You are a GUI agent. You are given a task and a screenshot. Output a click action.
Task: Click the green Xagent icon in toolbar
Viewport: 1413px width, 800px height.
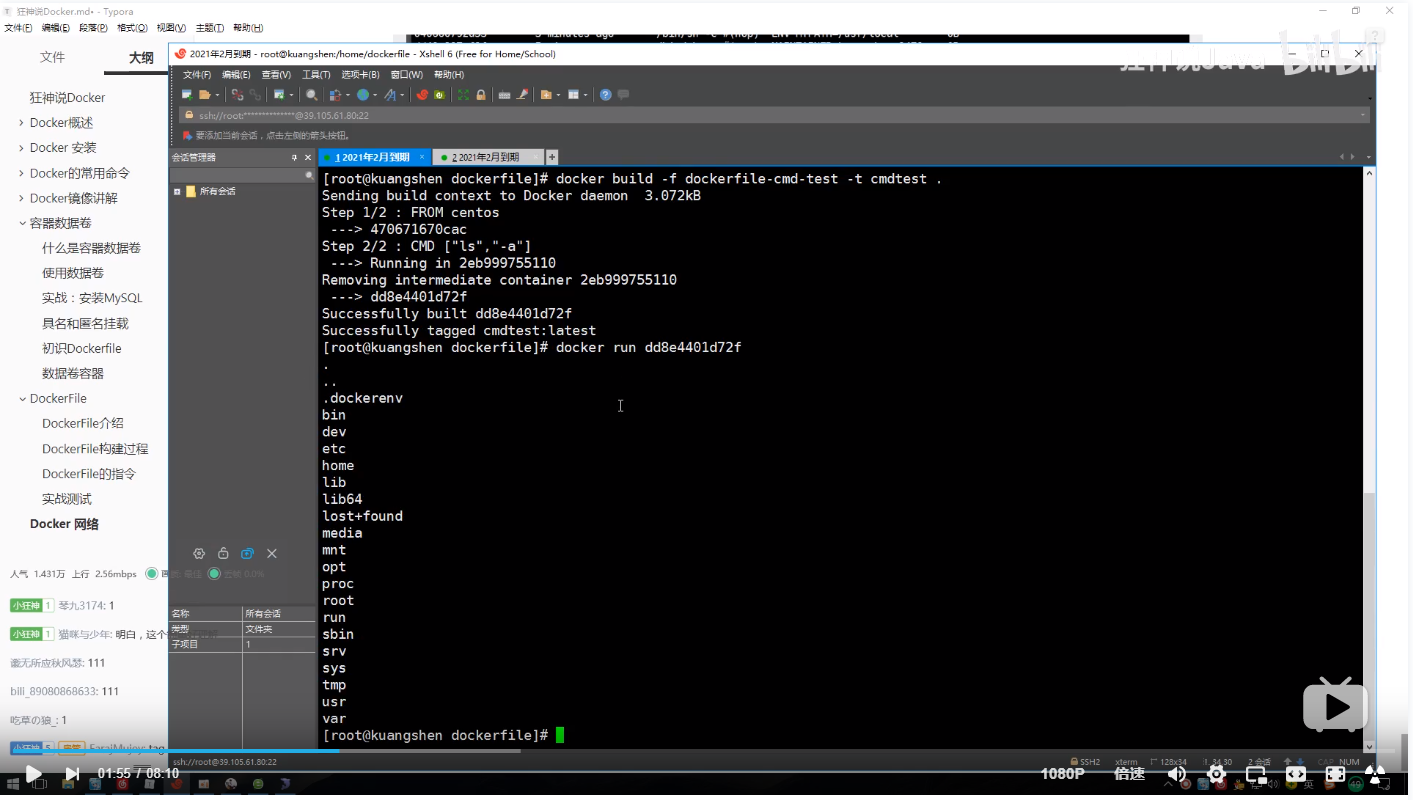pyautogui.click(x=439, y=95)
